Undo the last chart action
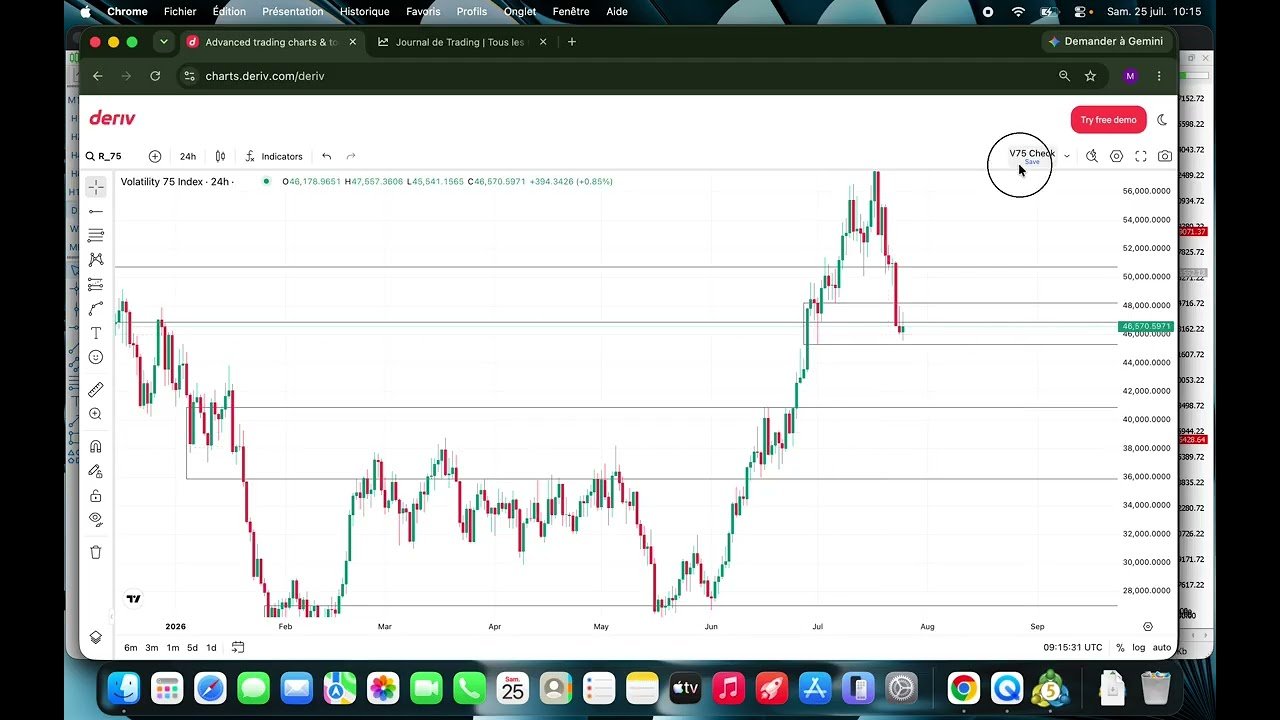Viewport: 1280px width, 720px height. tap(327, 156)
